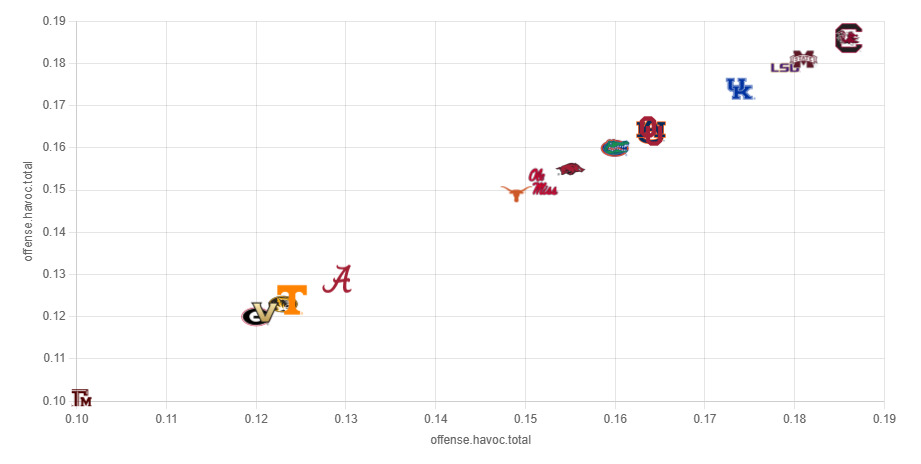Click the Texas Longhorns logo marker
Screen dimensions: 921x464
(x=516, y=193)
